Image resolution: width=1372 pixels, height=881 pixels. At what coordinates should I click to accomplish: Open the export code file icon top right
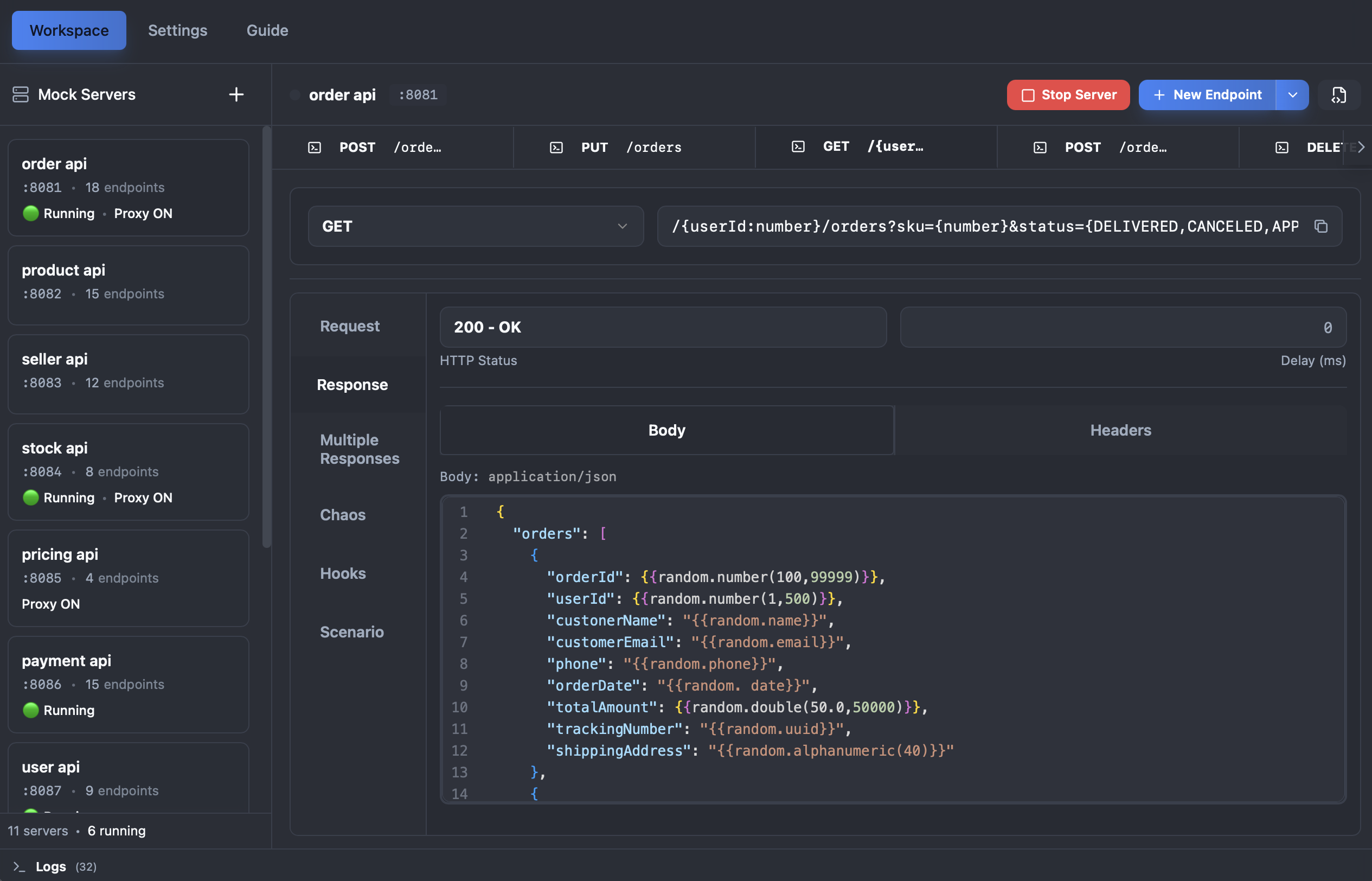pos(1339,95)
